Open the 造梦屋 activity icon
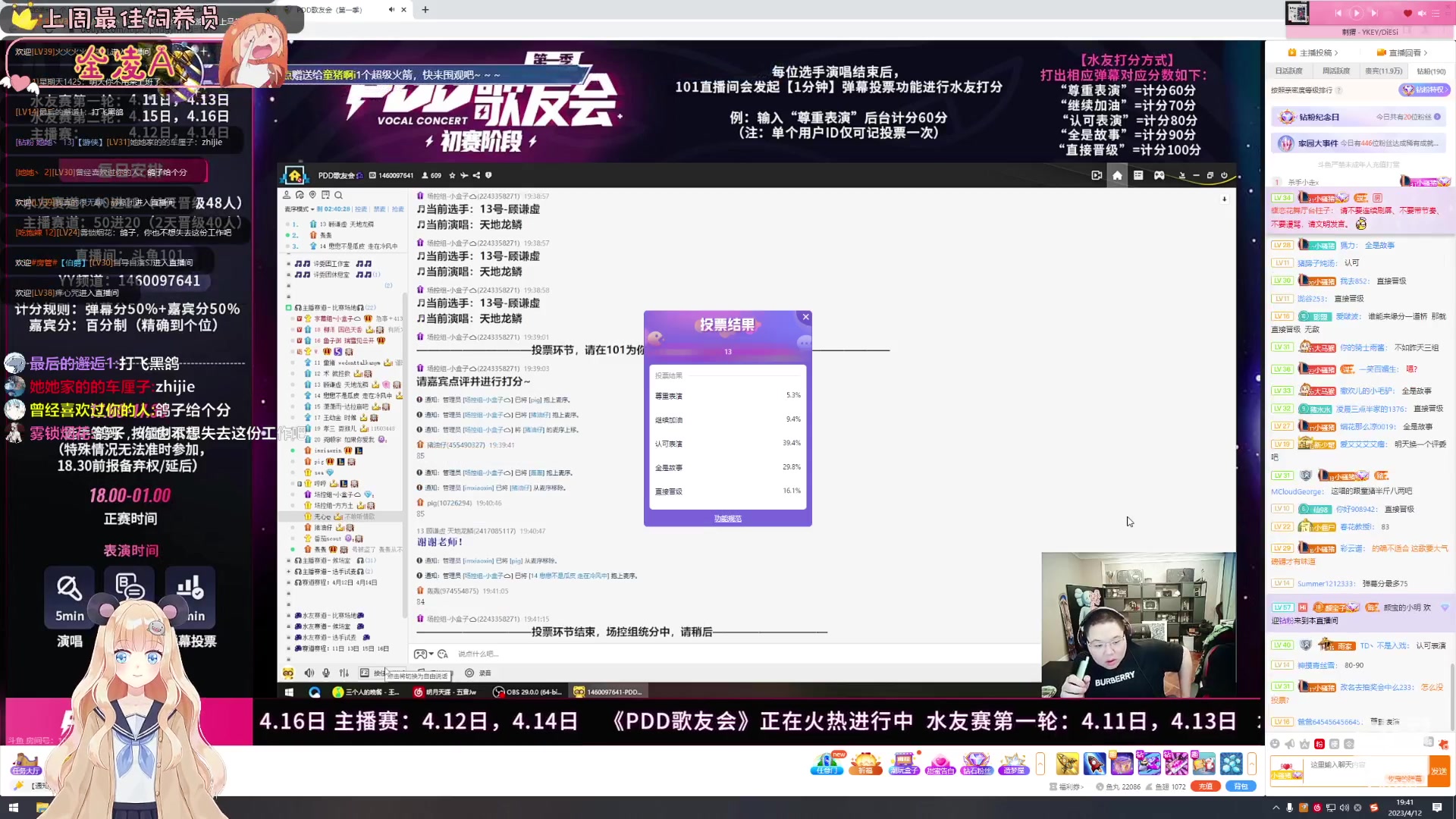This screenshot has width=1456, height=819. pos(1013,763)
